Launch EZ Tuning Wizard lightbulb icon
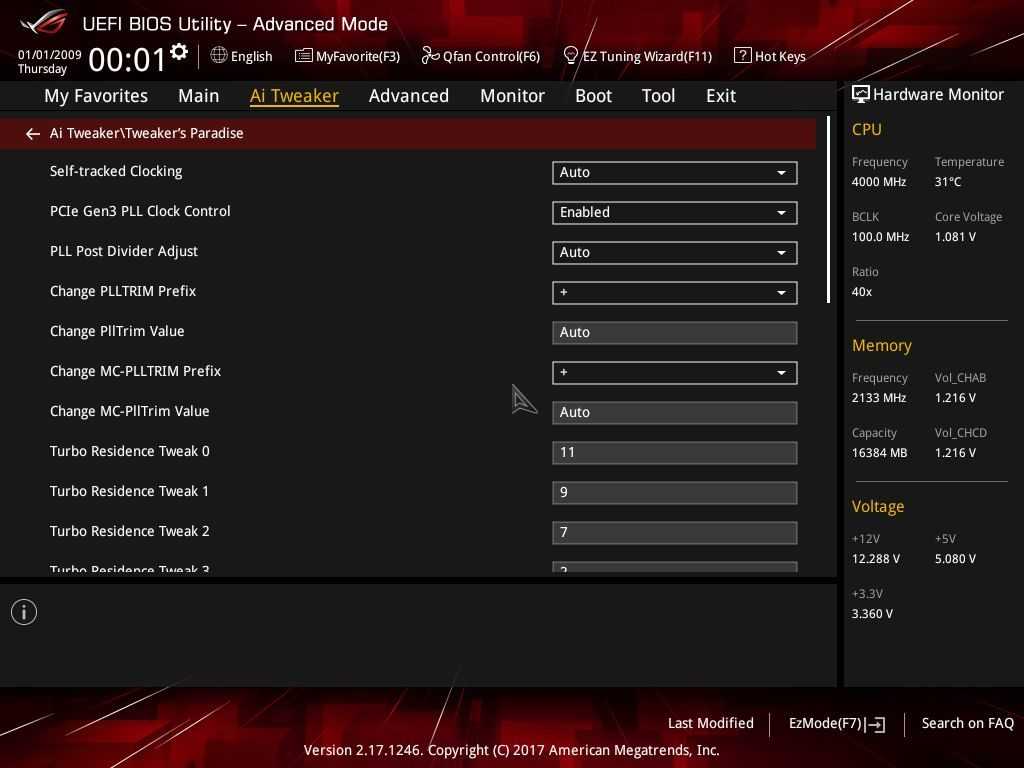 [571, 55]
